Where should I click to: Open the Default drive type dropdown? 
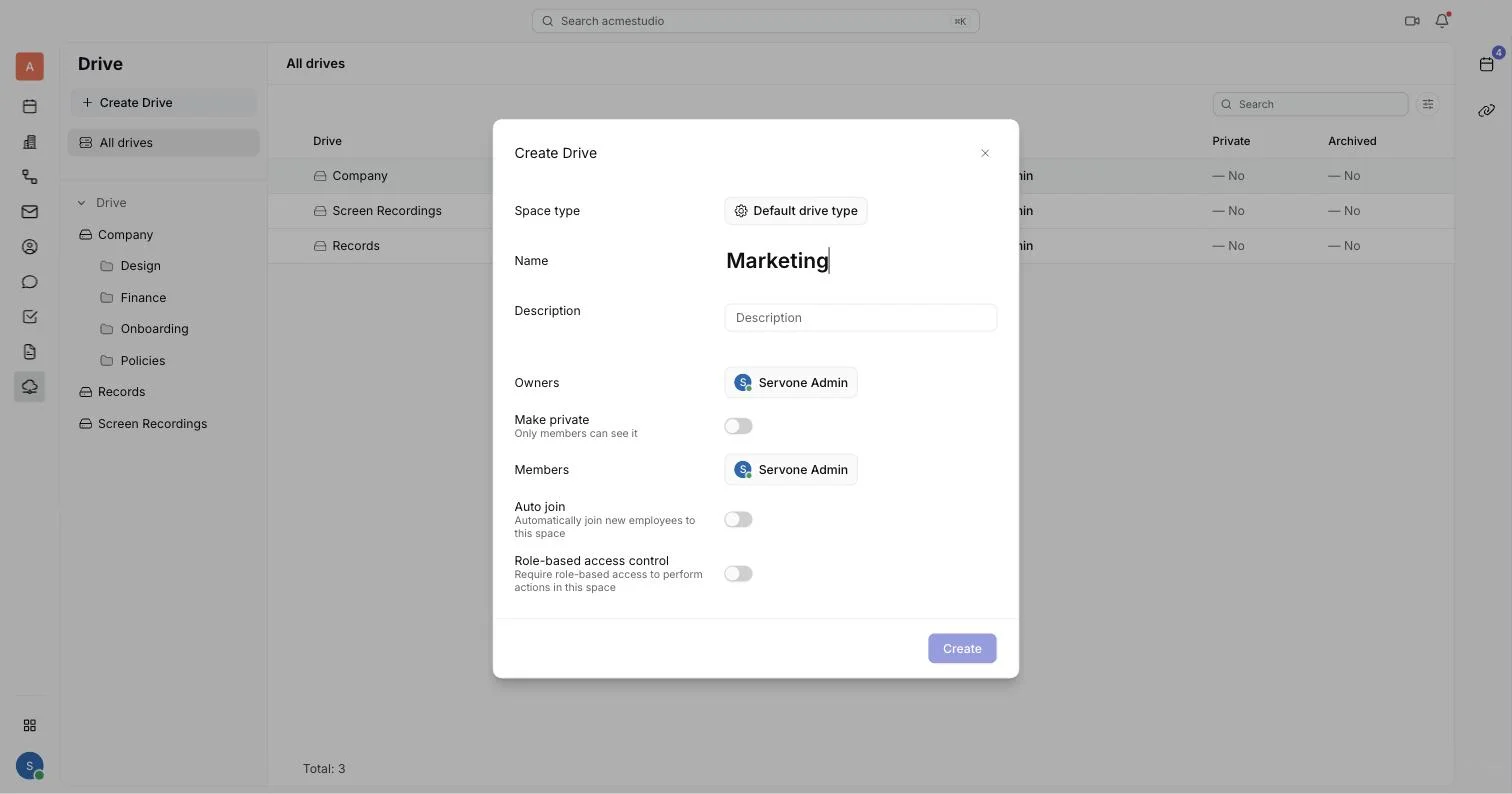tap(796, 211)
